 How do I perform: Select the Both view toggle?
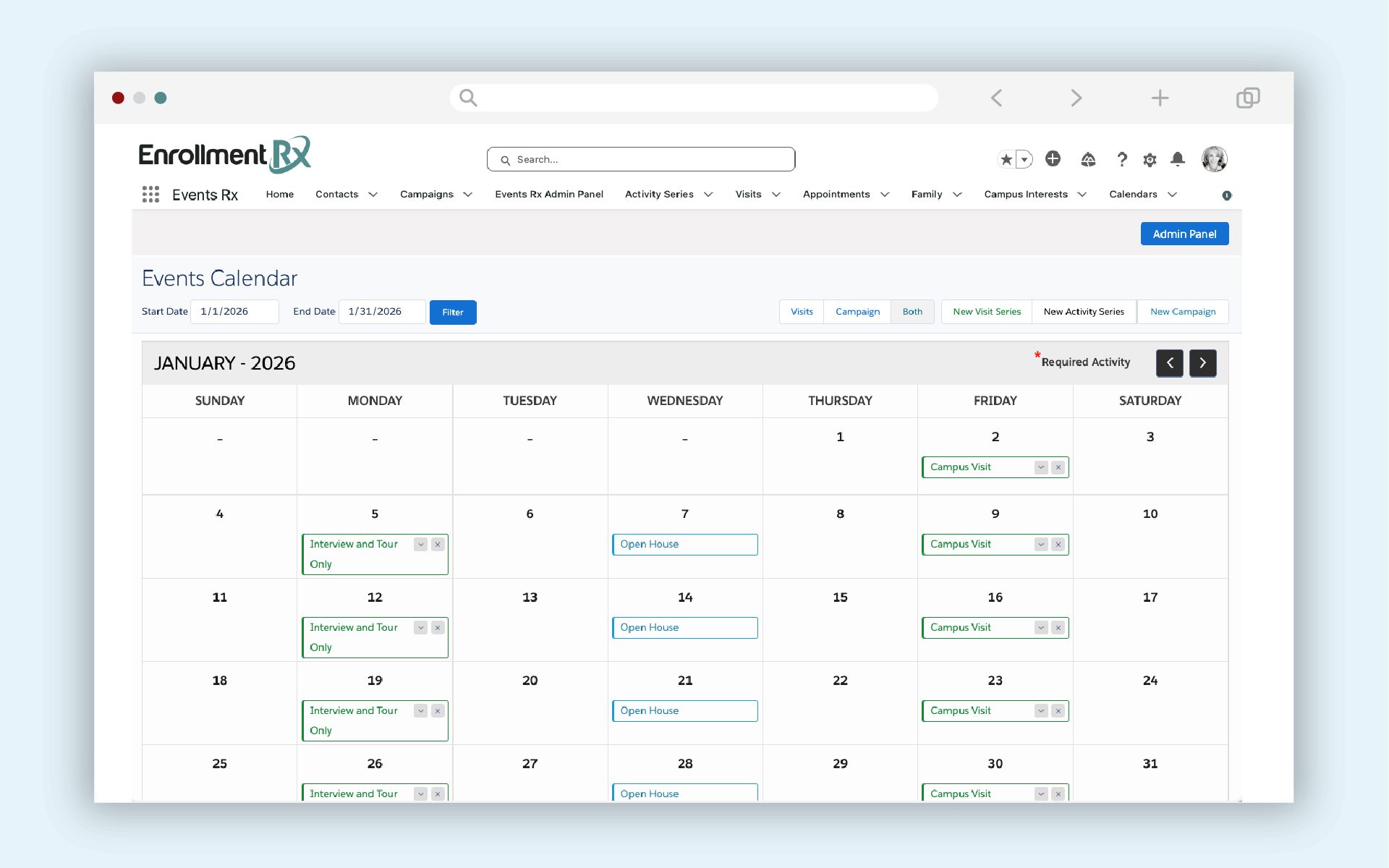coord(912,312)
